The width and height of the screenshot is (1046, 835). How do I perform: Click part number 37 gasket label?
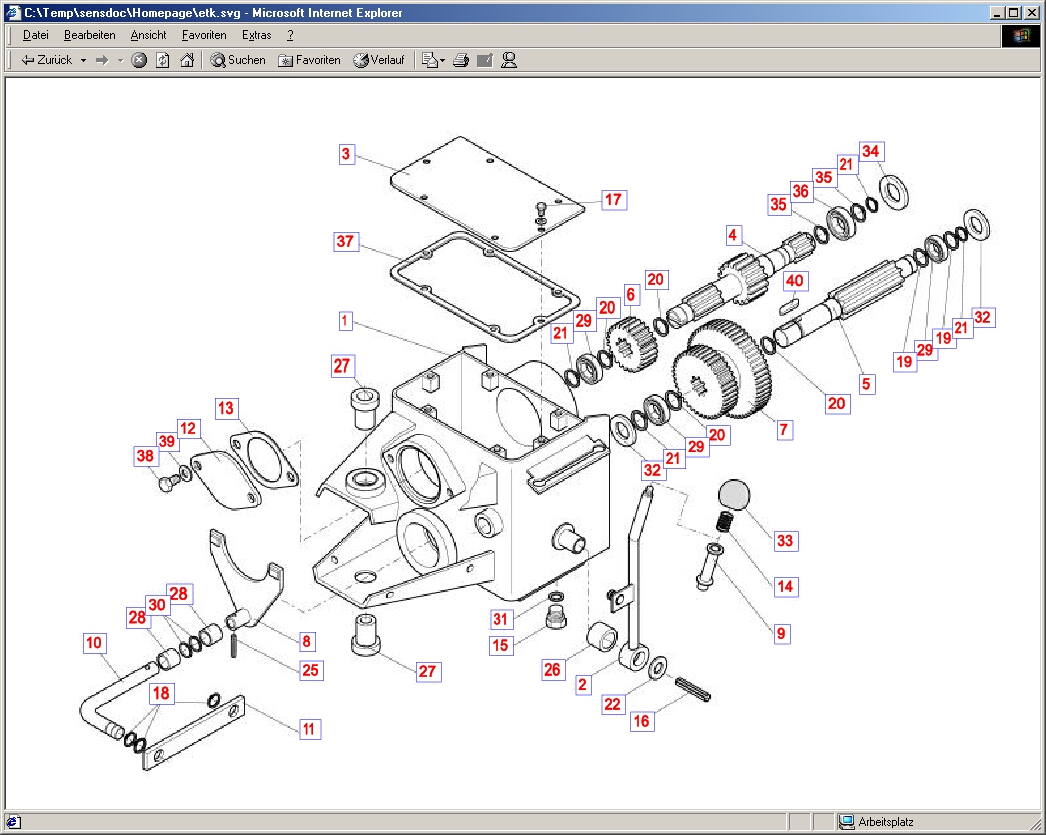(345, 242)
